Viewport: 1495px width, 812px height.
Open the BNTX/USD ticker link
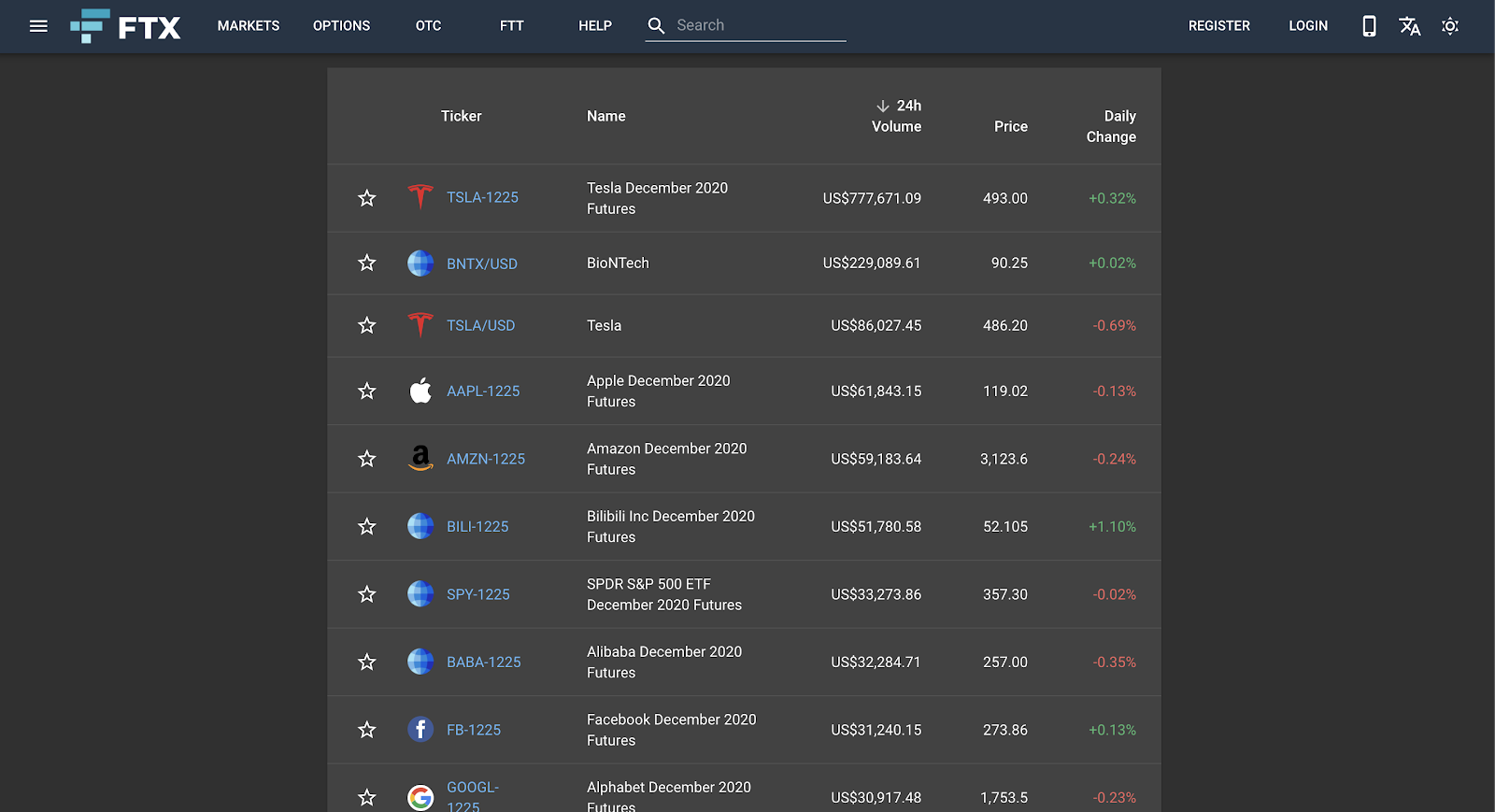pyautogui.click(x=482, y=264)
